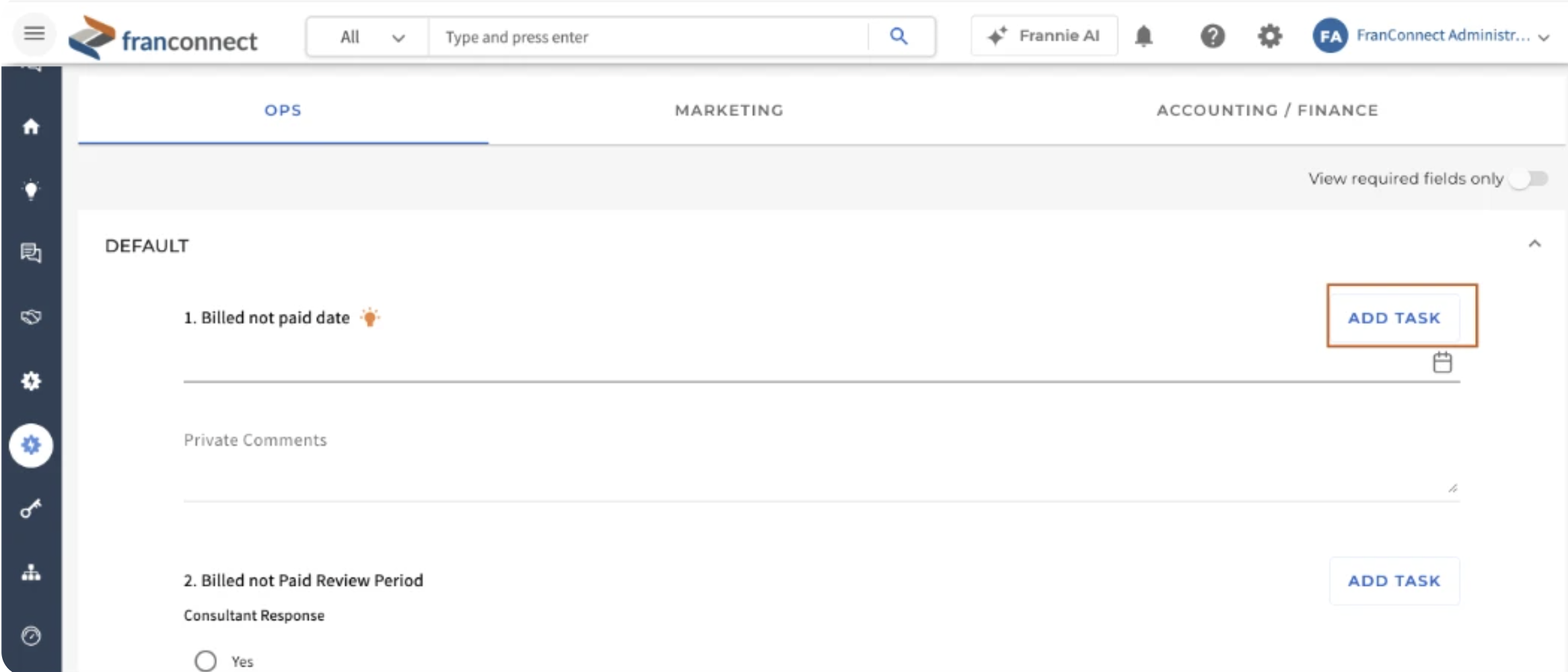The height and width of the screenshot is (672, 1568).
Task: Open the Frannie AI assistant
Action: 1044,36
